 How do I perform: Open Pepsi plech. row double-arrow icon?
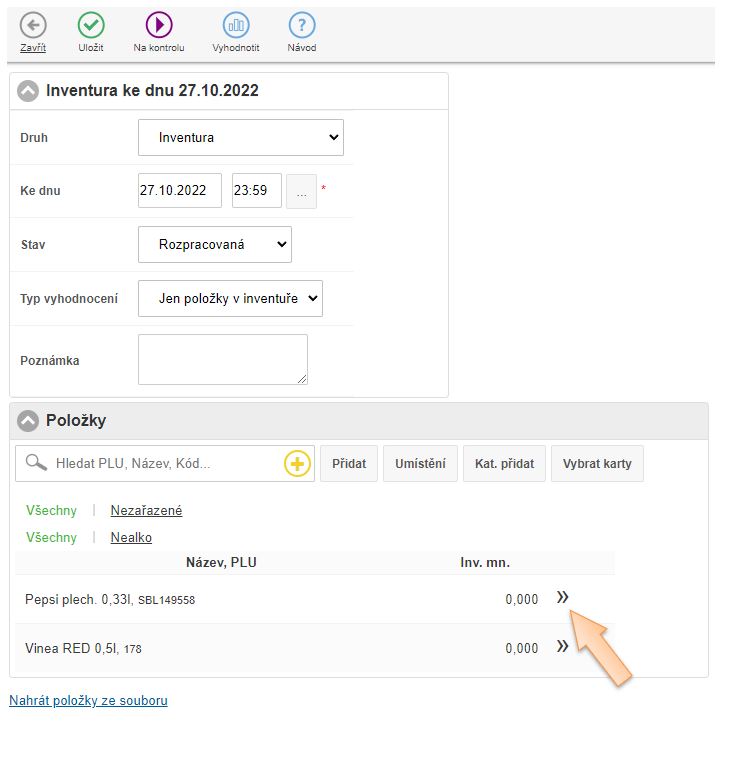tap(562, 597)
